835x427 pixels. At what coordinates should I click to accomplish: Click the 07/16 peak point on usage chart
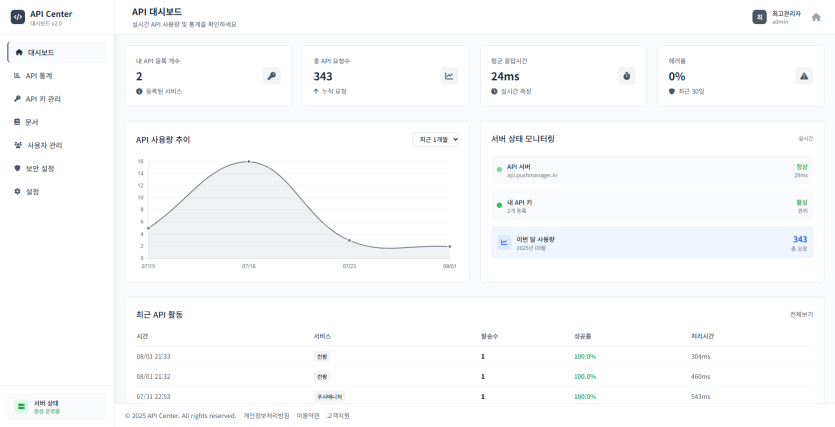coord(249,162)
